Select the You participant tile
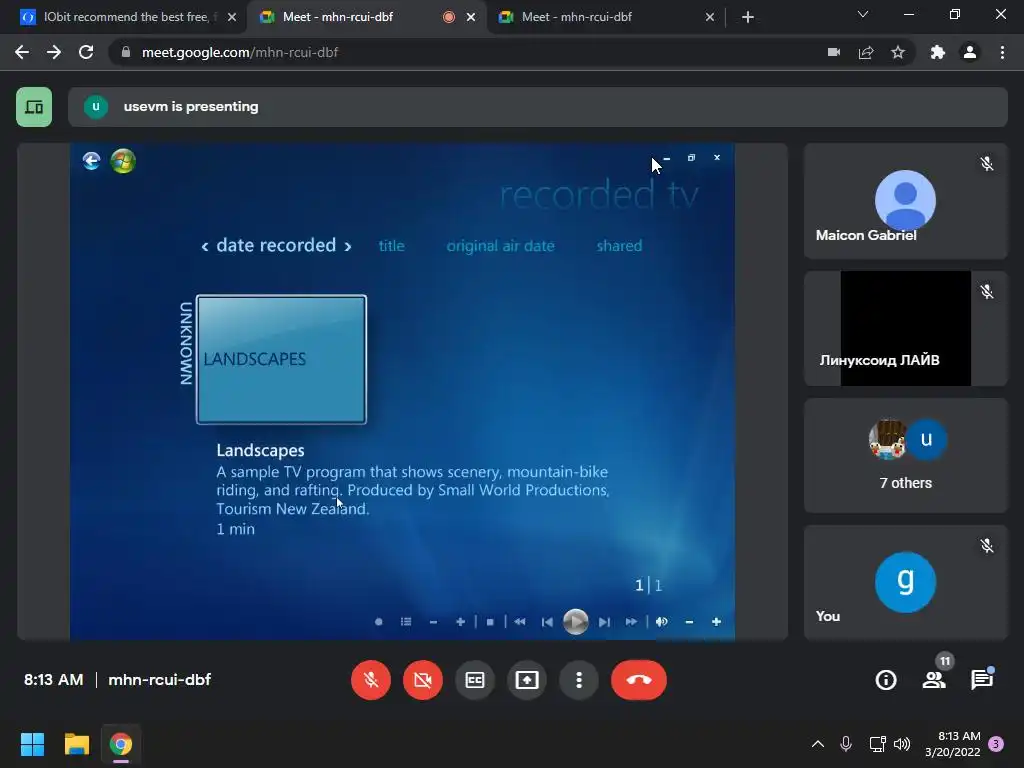Image resolution: width=1024 pixels, height=768 pixels. click(x=906, y=583)
